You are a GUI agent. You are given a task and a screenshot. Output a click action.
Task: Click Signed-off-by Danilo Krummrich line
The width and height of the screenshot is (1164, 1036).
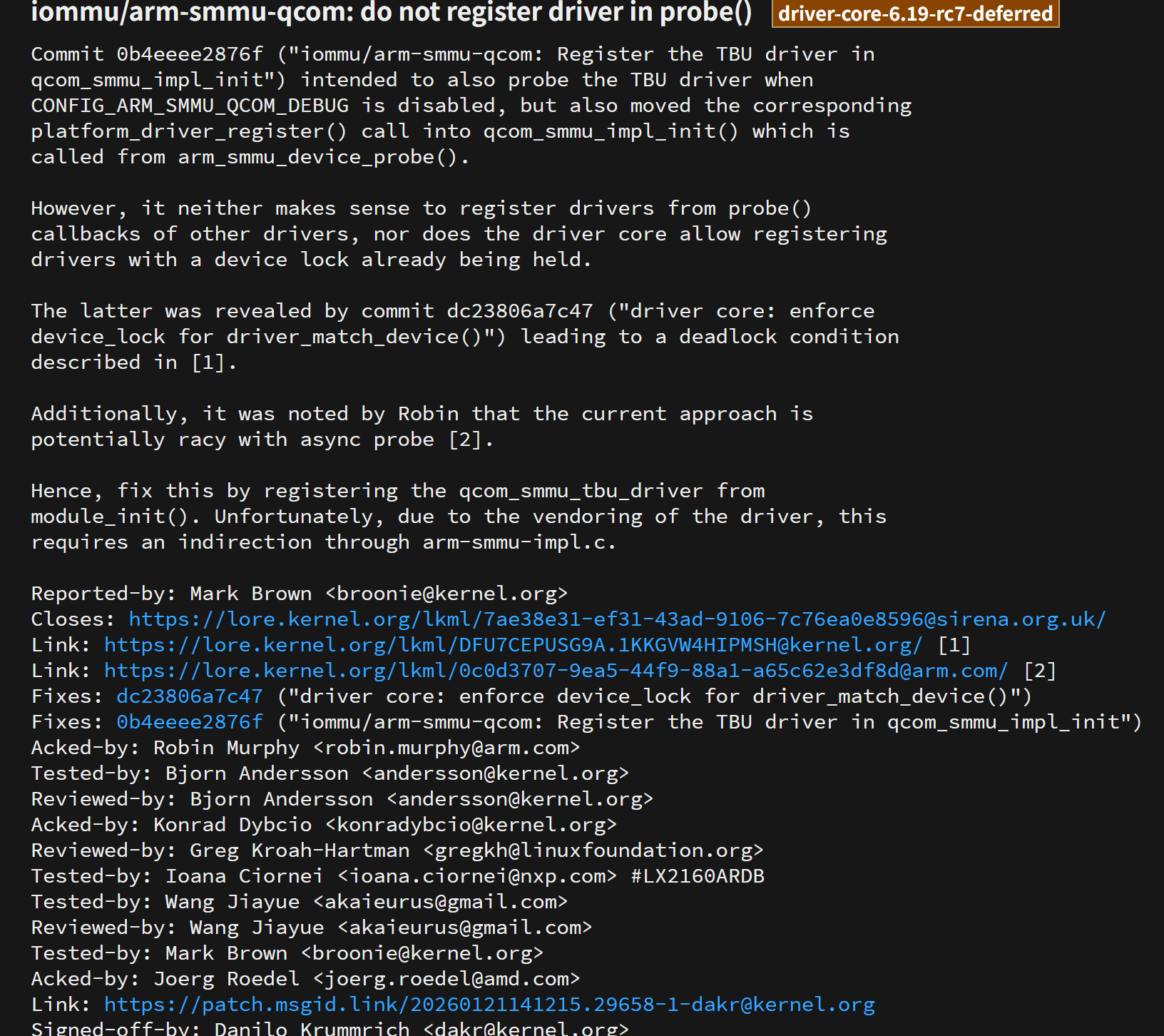point(330,1028)
